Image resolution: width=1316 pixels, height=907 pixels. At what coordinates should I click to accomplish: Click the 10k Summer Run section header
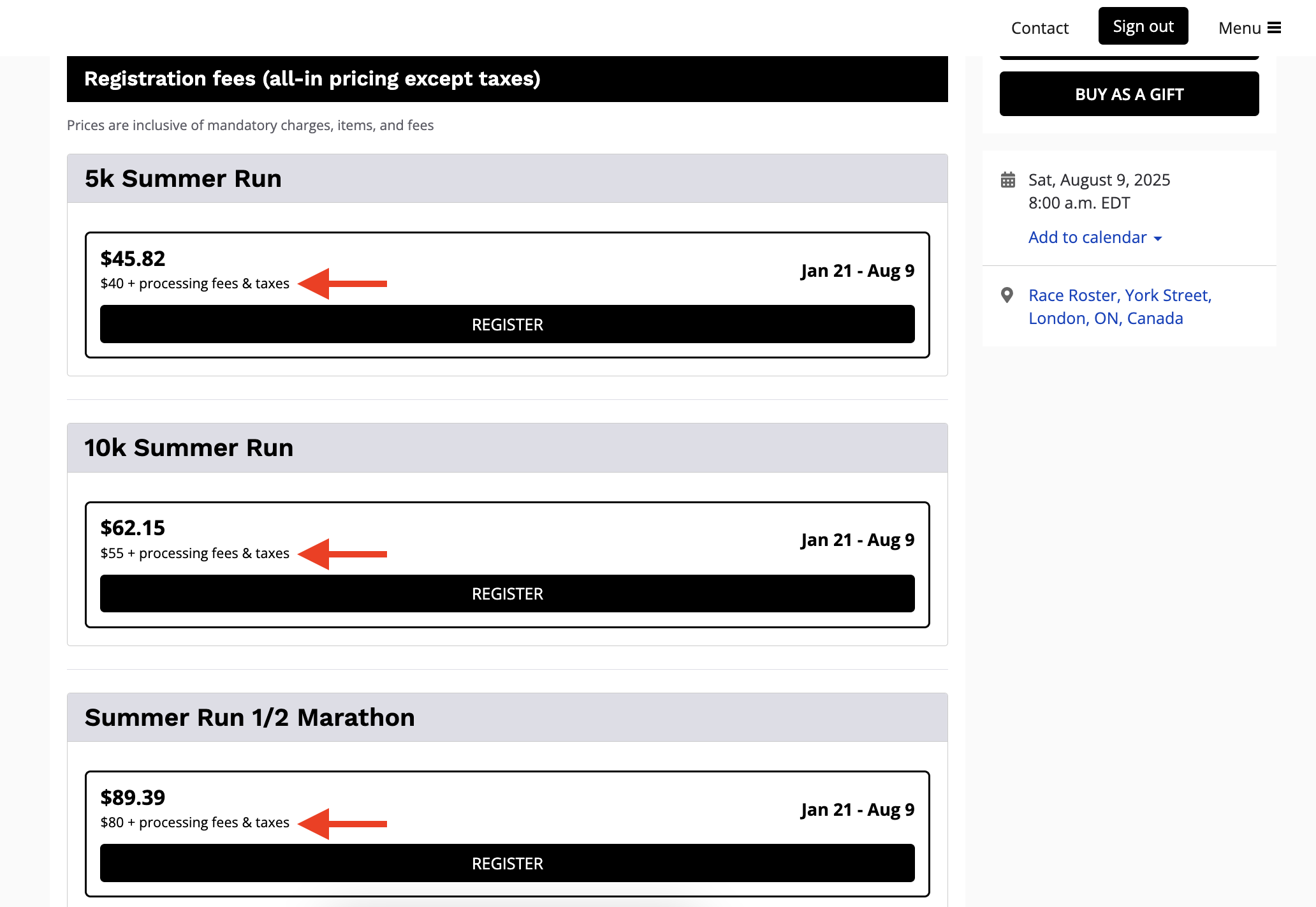(189, 448)
